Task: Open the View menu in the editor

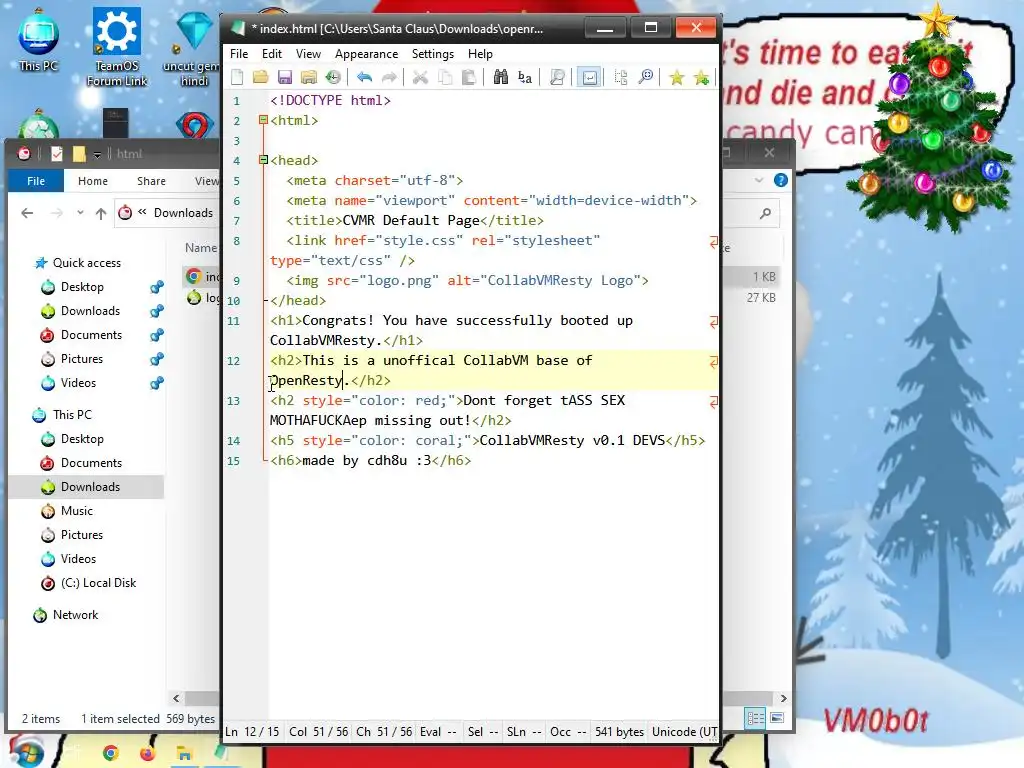Action: coord(308,54)
